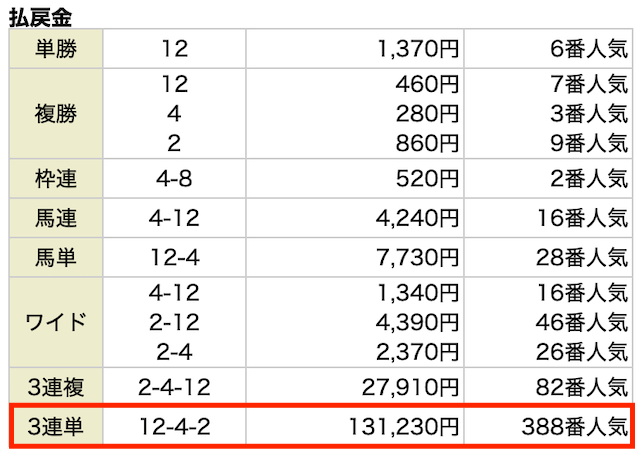Click the 1,370円 win payout
The height and width of the screenshot is (452, 640).
(418, 49)
